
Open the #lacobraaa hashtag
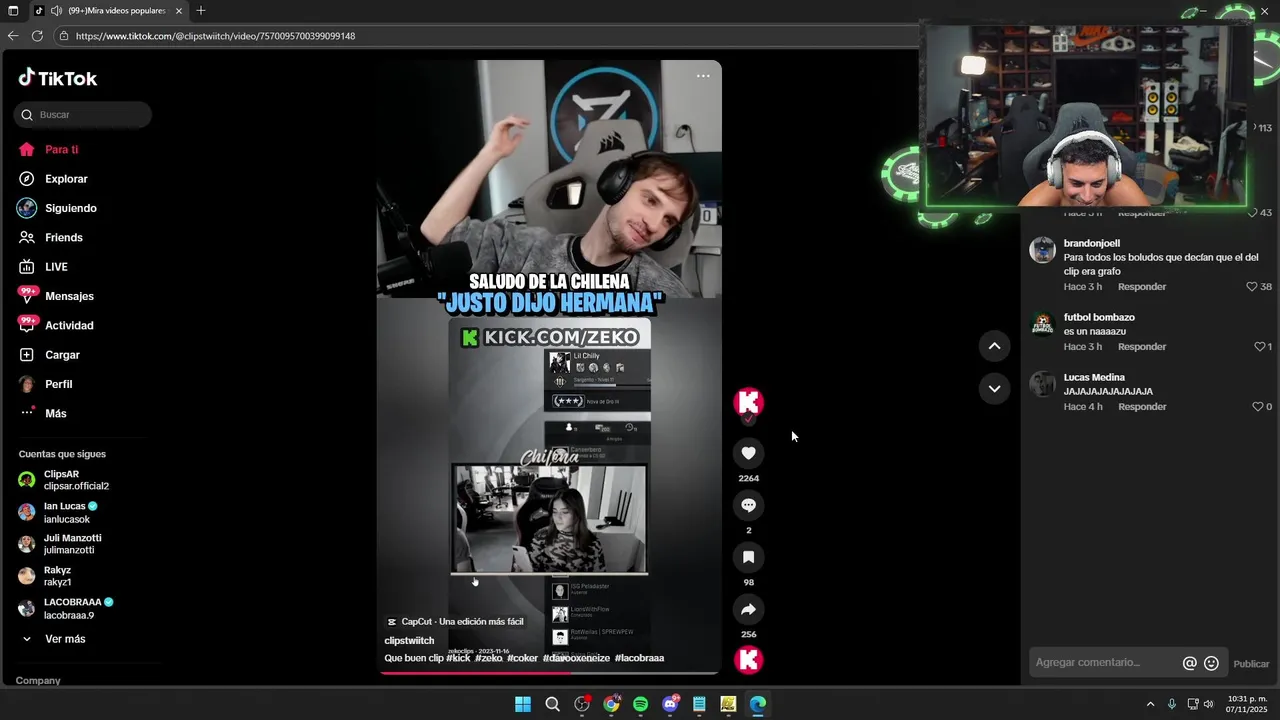pyautogui.click(x=639, y=658)
